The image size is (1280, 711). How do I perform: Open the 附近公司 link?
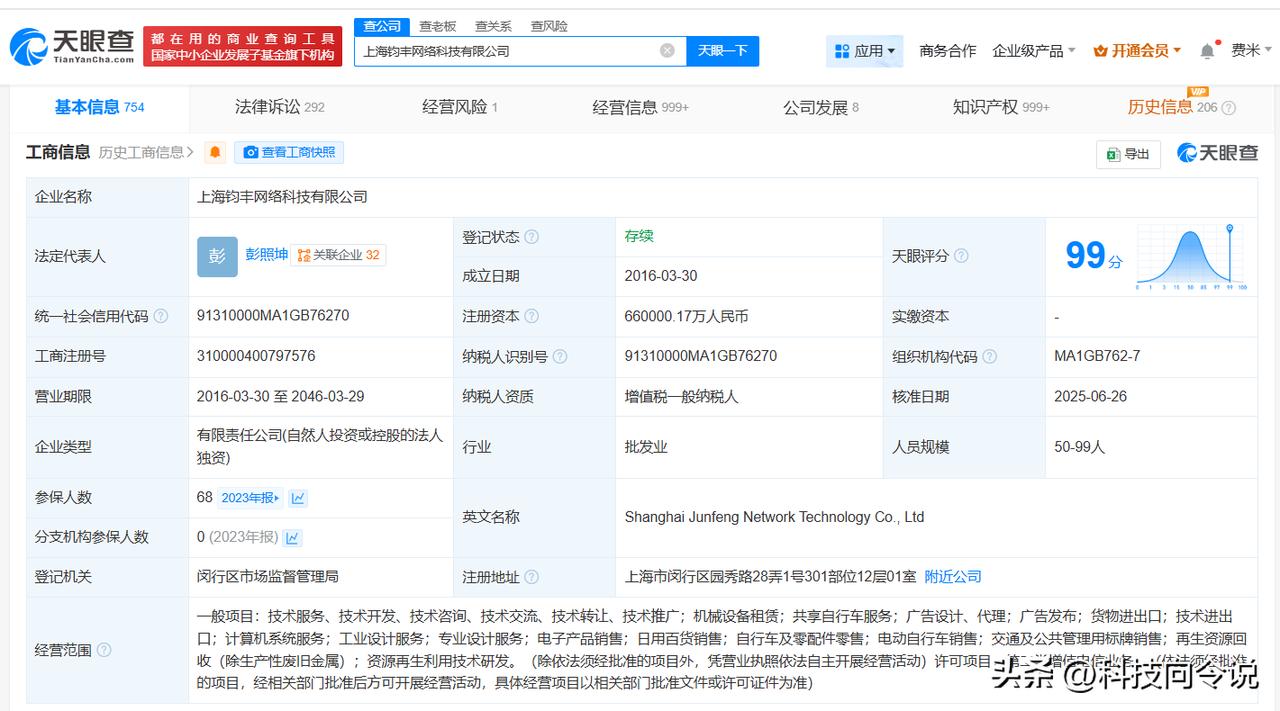[x=953, y=577]
